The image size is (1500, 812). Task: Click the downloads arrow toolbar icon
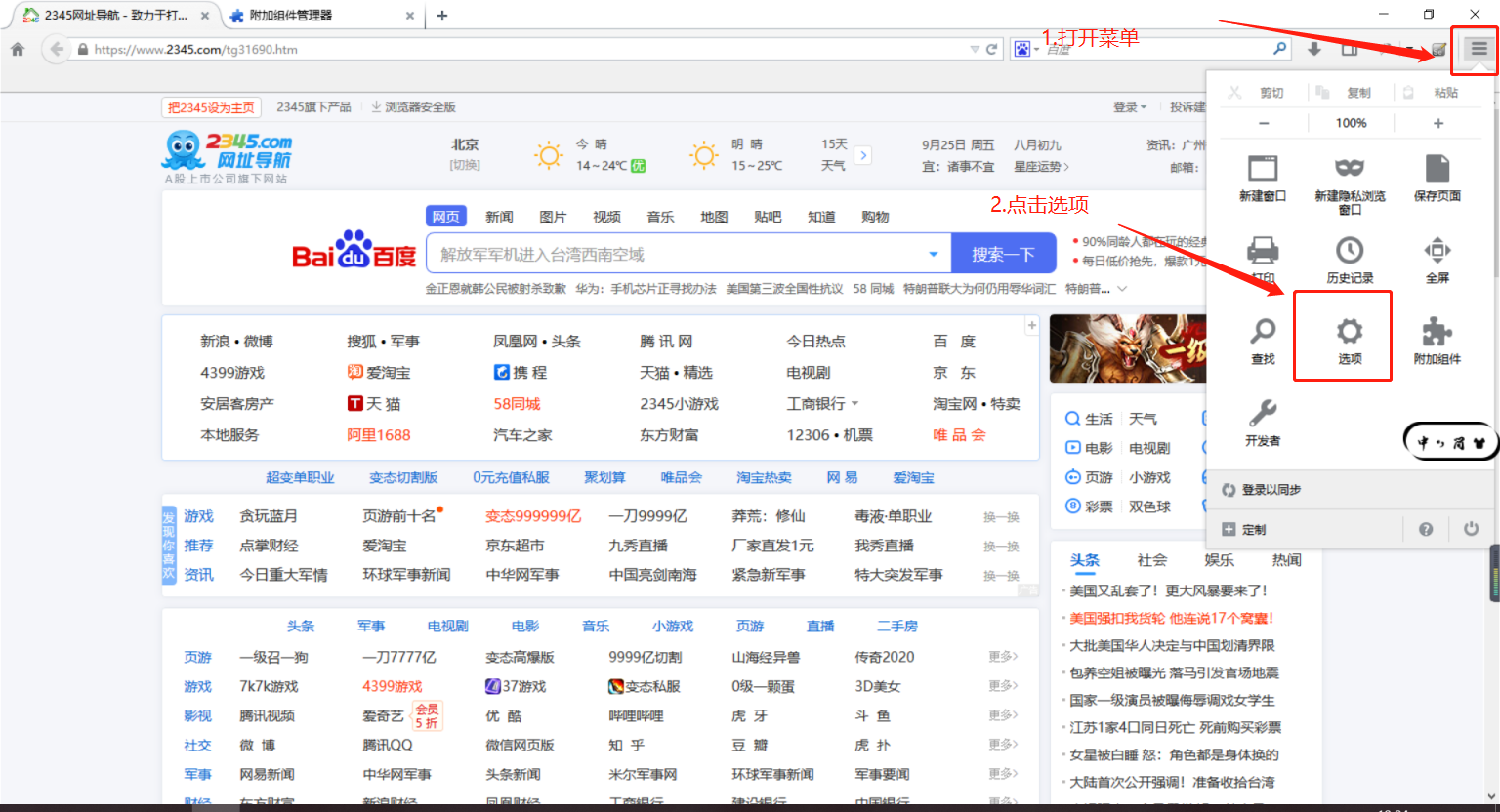[1314, 49]
